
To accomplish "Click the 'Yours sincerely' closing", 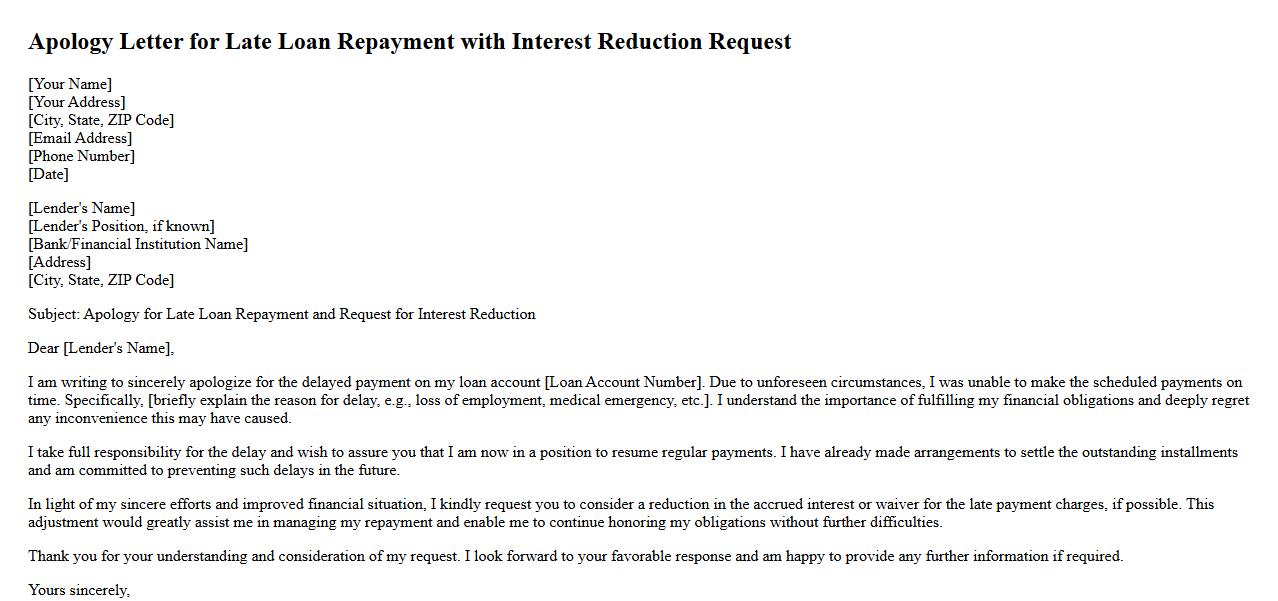I will 79,590.
